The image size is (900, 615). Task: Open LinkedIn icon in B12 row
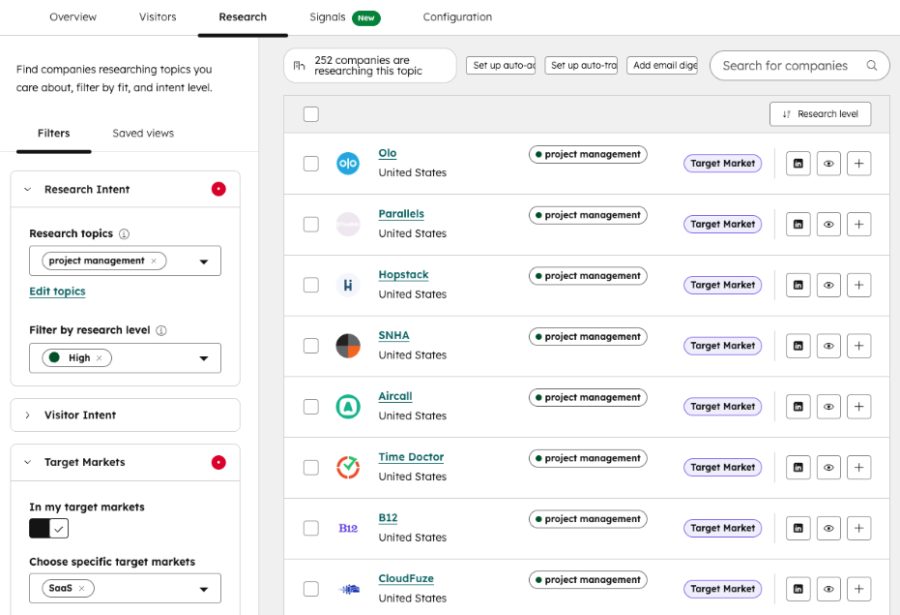[798, 528]
